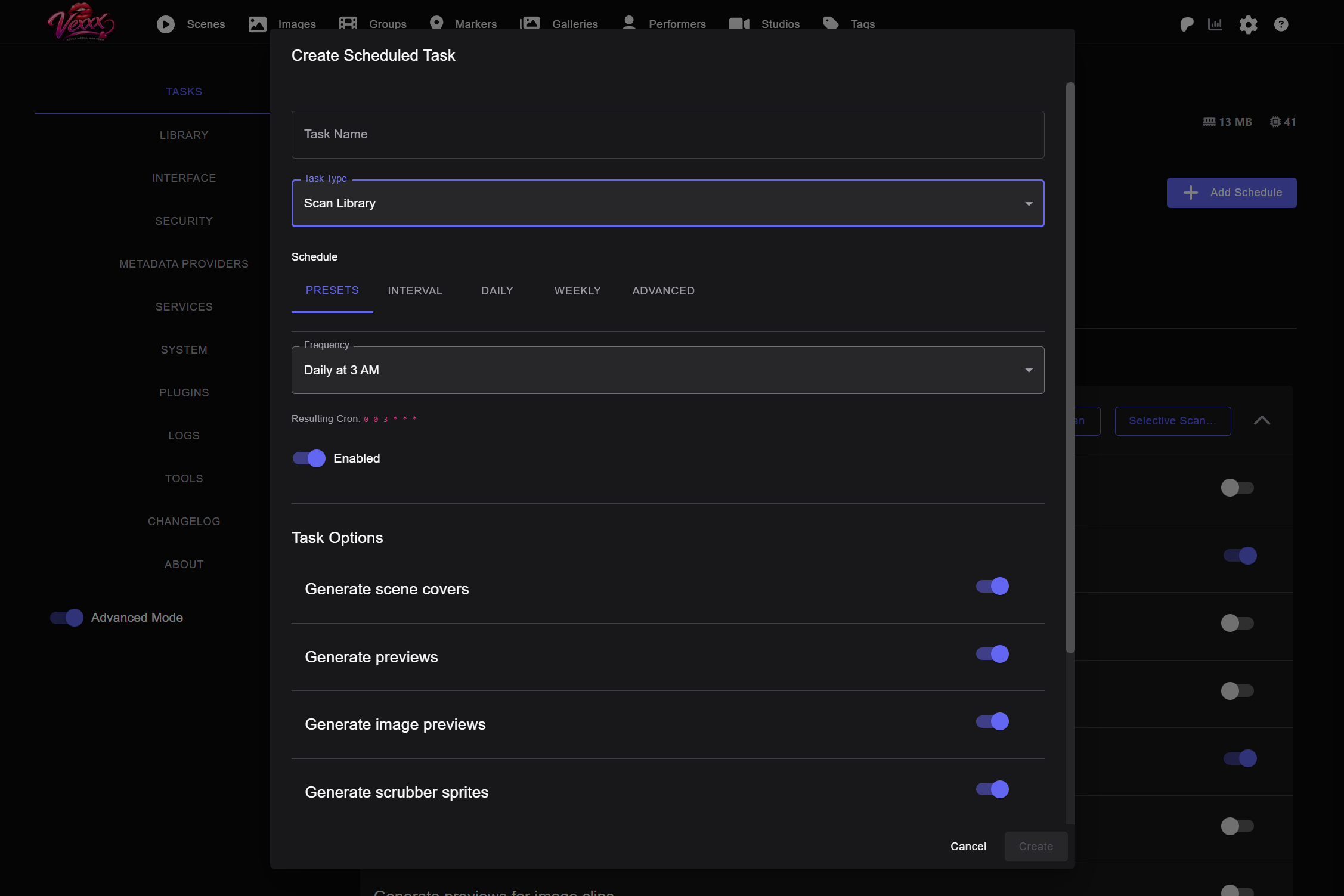This screenshot has height=896, width=1344.
Task: Switch to the Weekly schedule tab
Action: pos(577,291)
